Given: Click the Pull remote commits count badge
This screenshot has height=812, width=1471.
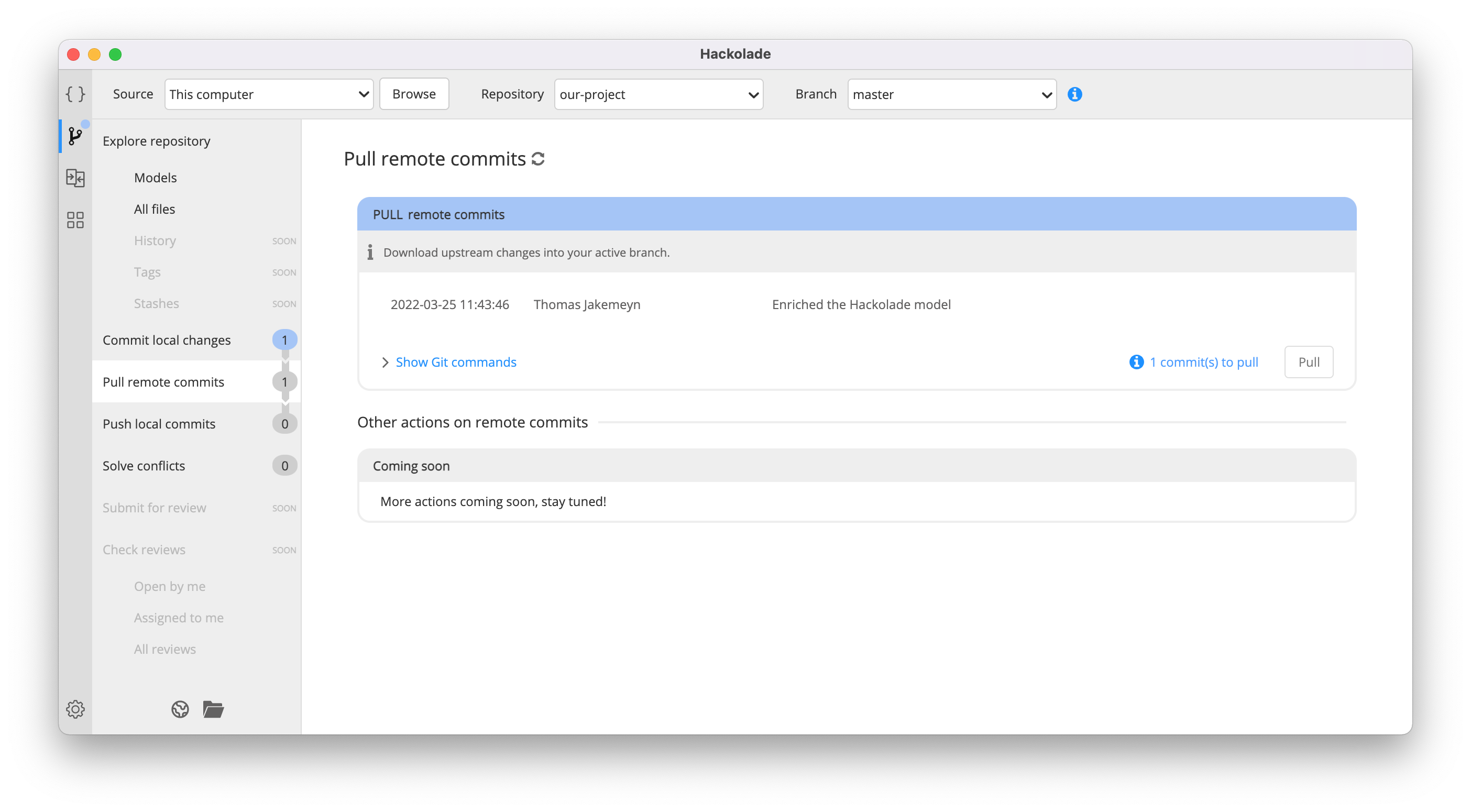Looking at the screenshot, I should (284, 381).
